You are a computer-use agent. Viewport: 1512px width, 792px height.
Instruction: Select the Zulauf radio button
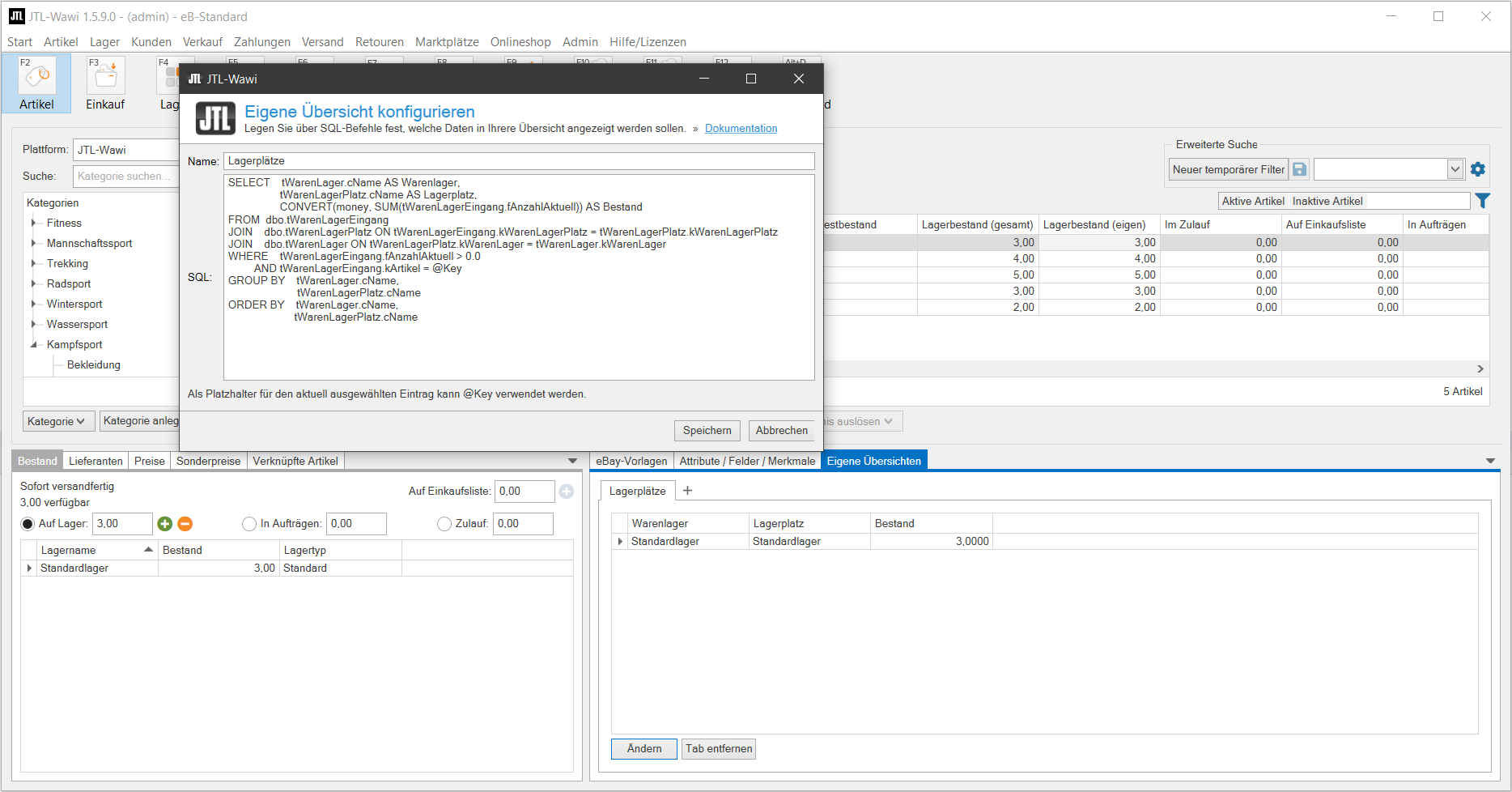444,524
